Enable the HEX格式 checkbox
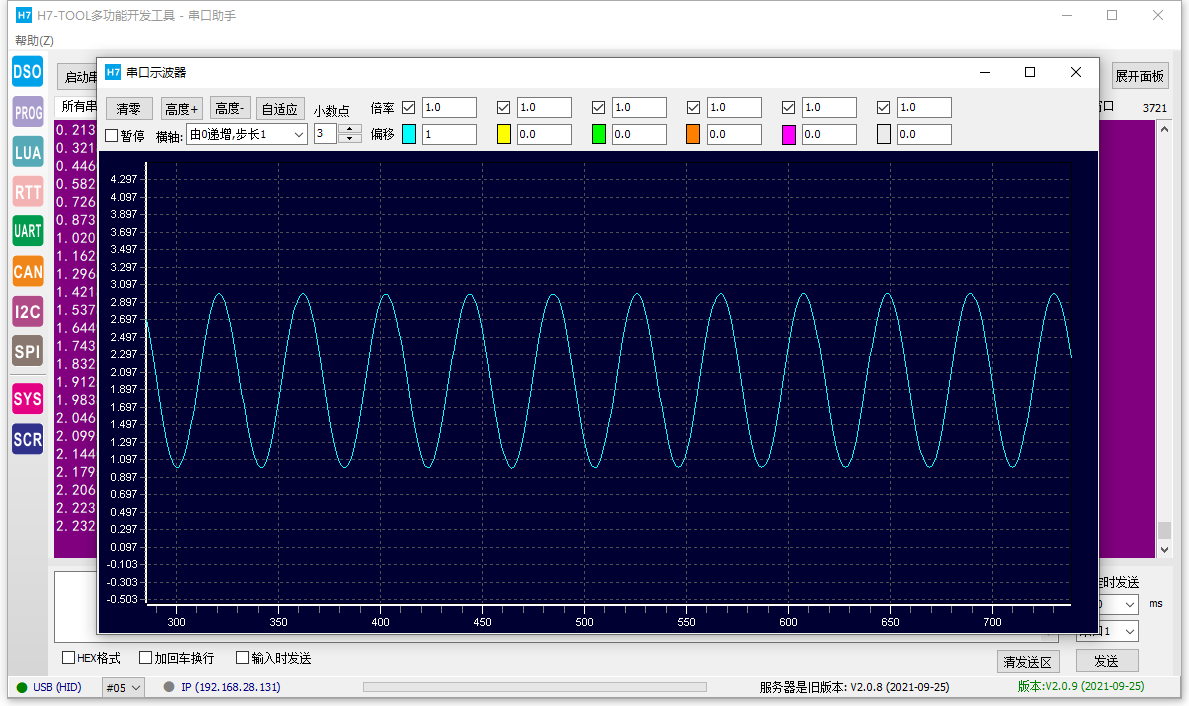 (x=68, y=657)
